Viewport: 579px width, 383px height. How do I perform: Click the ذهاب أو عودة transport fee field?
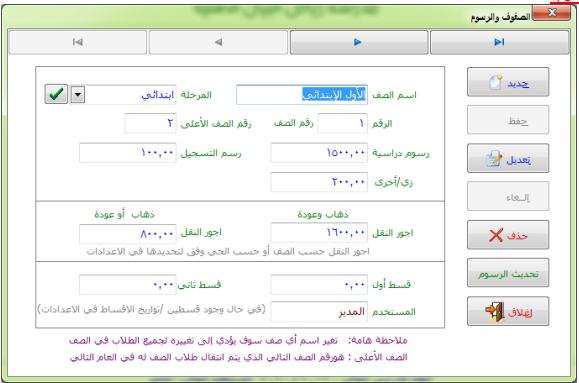click(x=128, y=234)
